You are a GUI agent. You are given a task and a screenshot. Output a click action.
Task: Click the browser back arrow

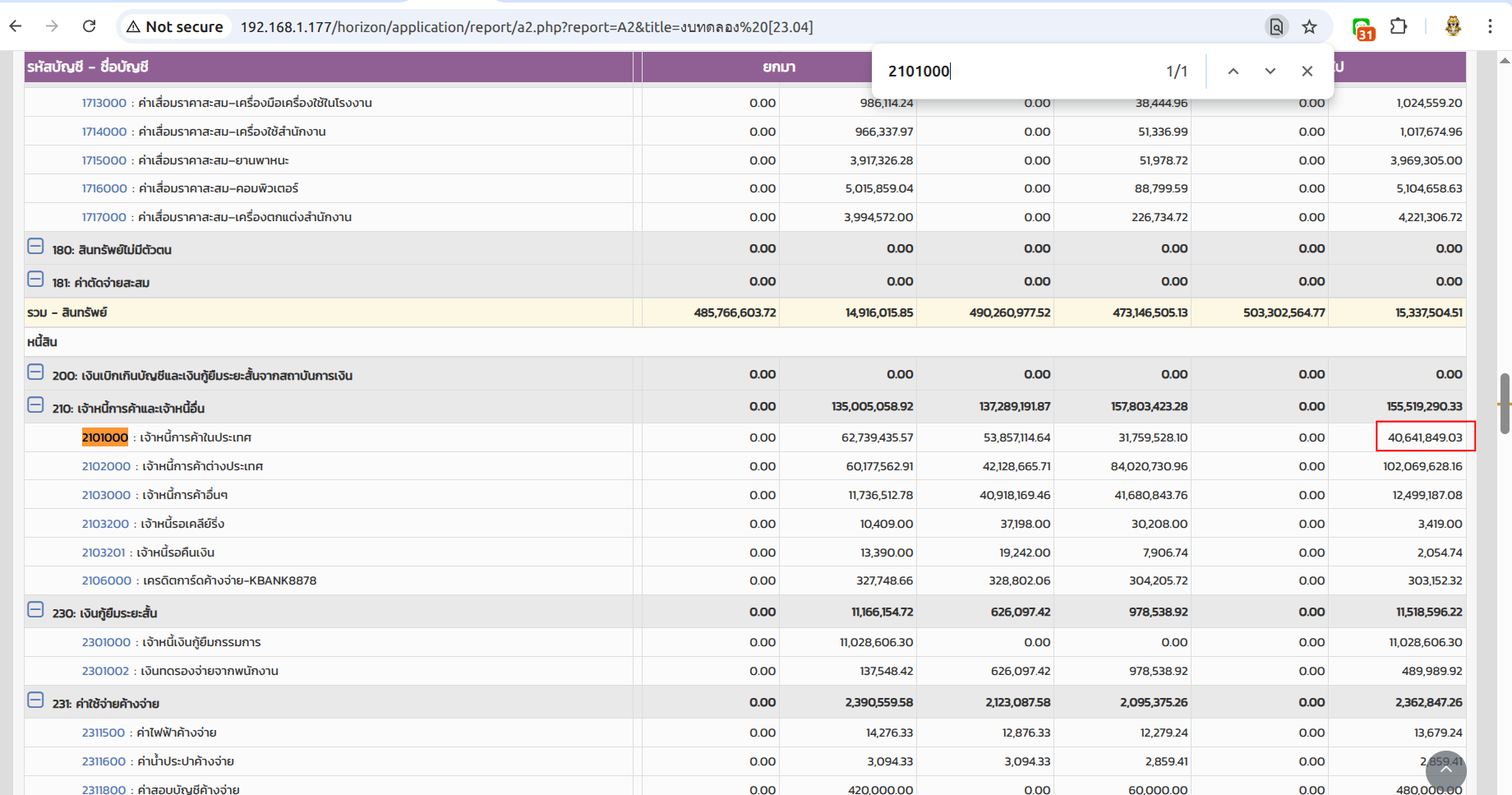(x=16, y=26)
